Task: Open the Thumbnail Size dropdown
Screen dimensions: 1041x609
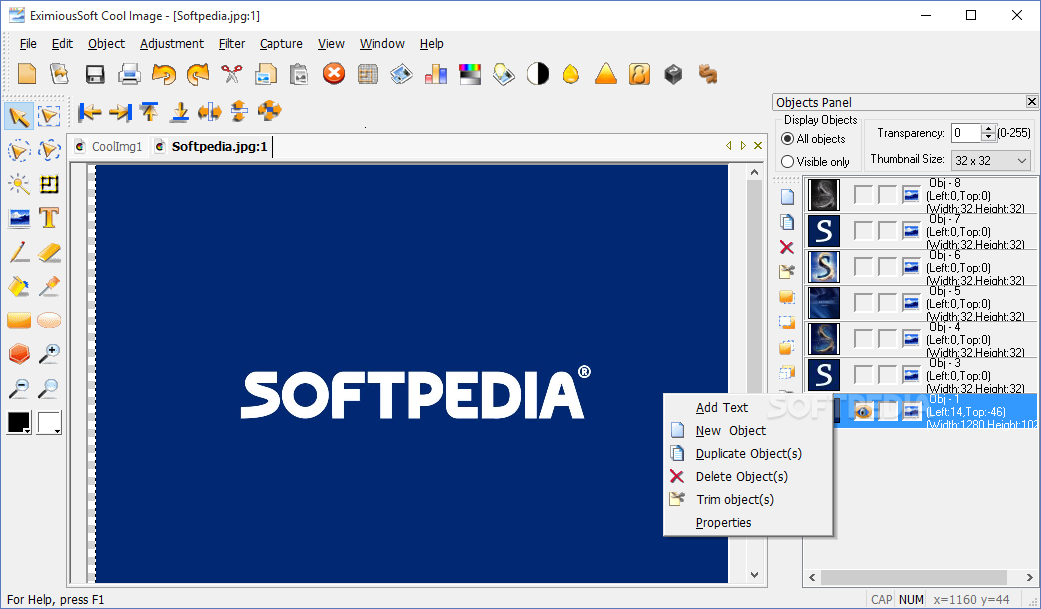Action: [x=991, y=161]
